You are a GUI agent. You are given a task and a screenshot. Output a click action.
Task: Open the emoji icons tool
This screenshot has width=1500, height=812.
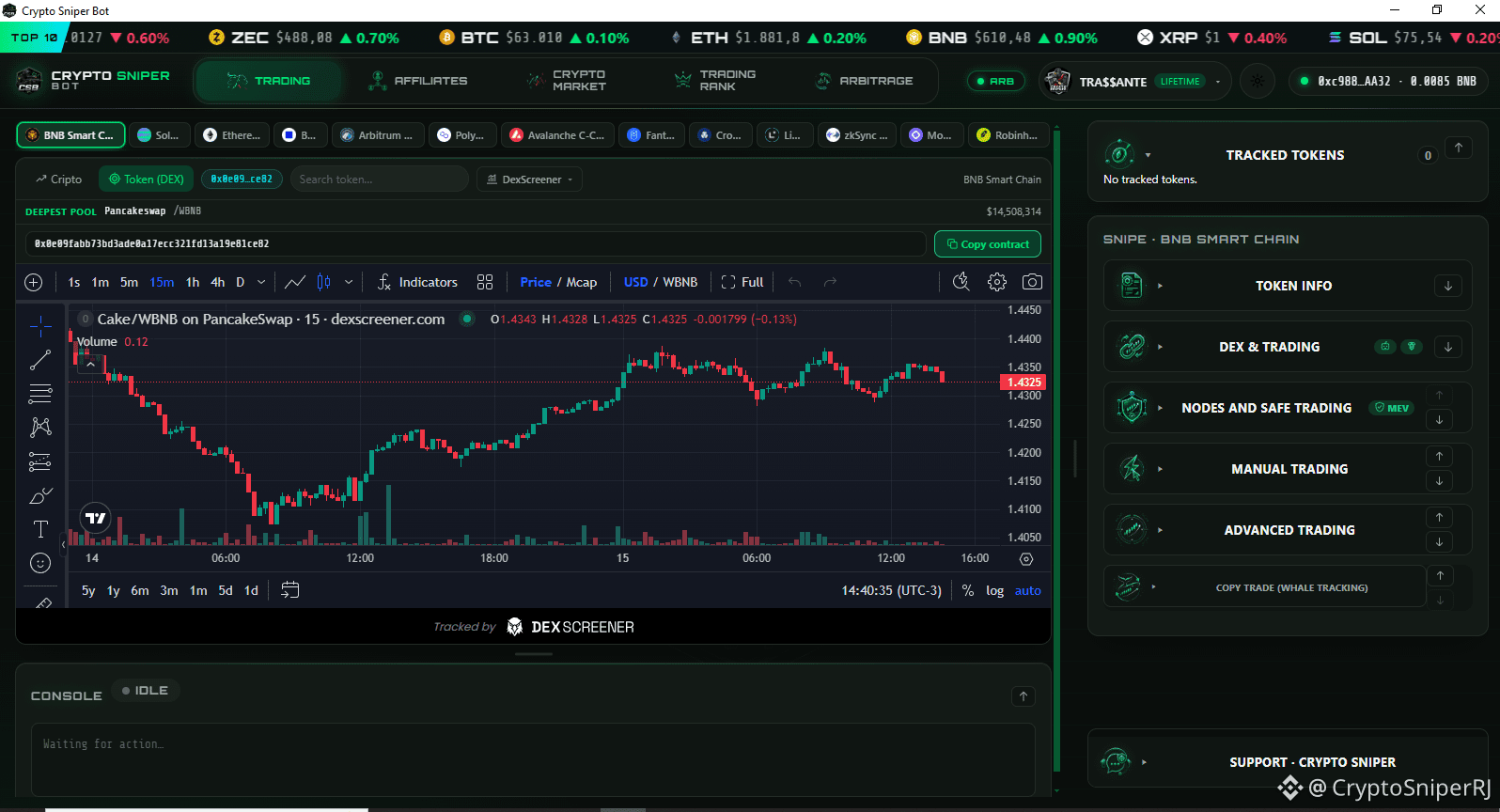coord(40,563)
